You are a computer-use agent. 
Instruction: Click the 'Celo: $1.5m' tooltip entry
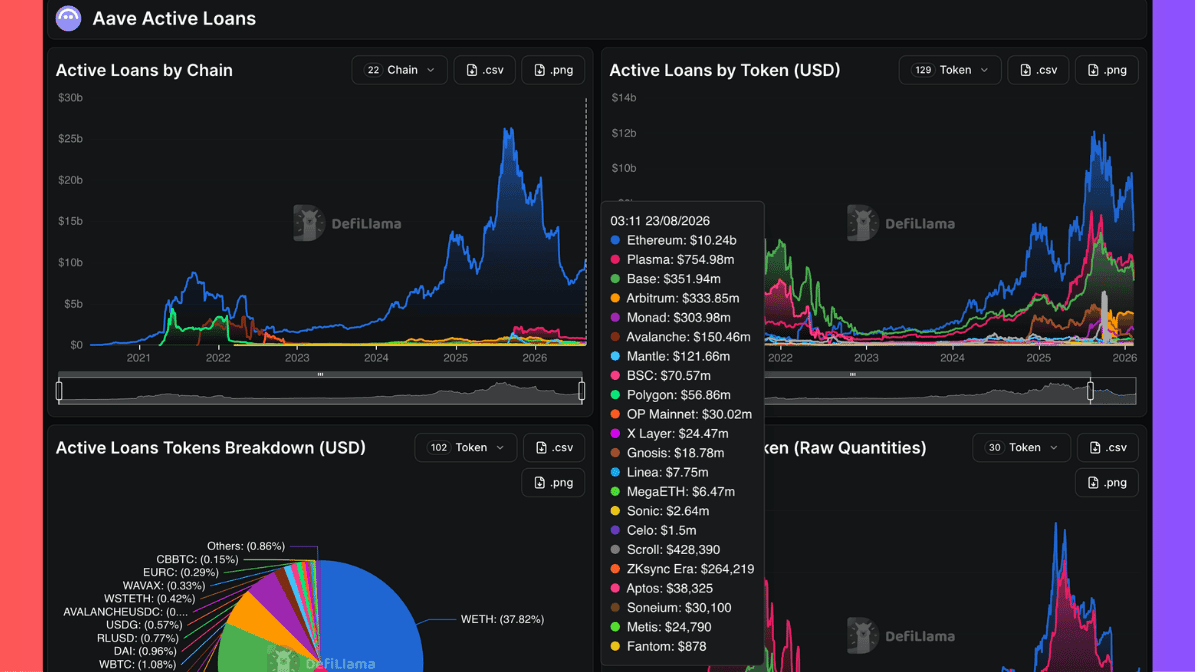pos(653,530)
